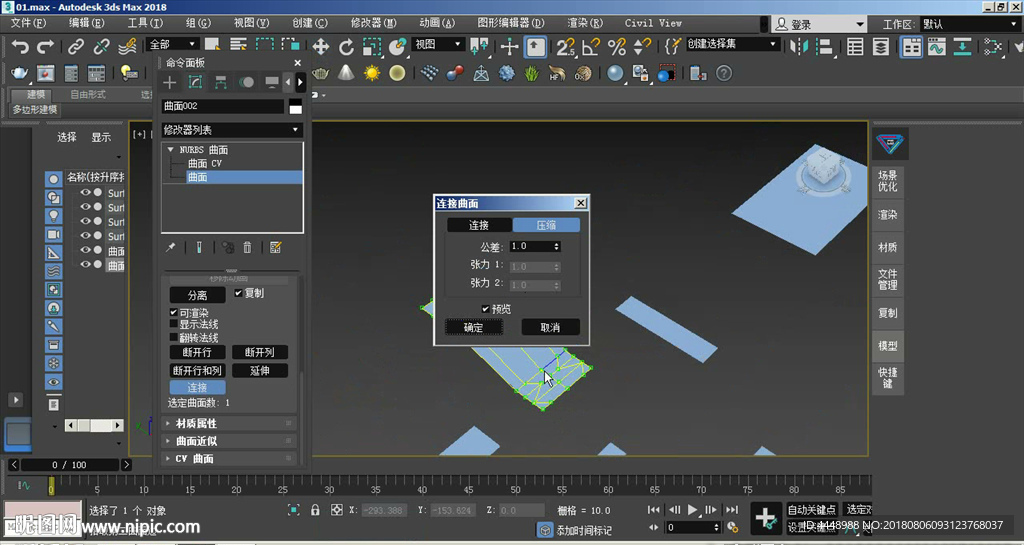Pin the modifier stack
Screen dimensions: 1024x545
click(170, 247)
